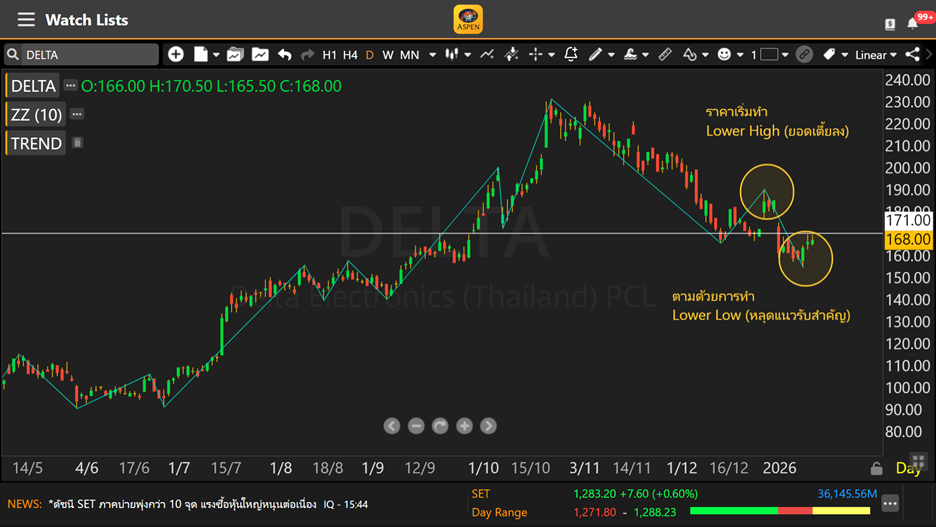Click the undo arrow icon

point(285,55)
